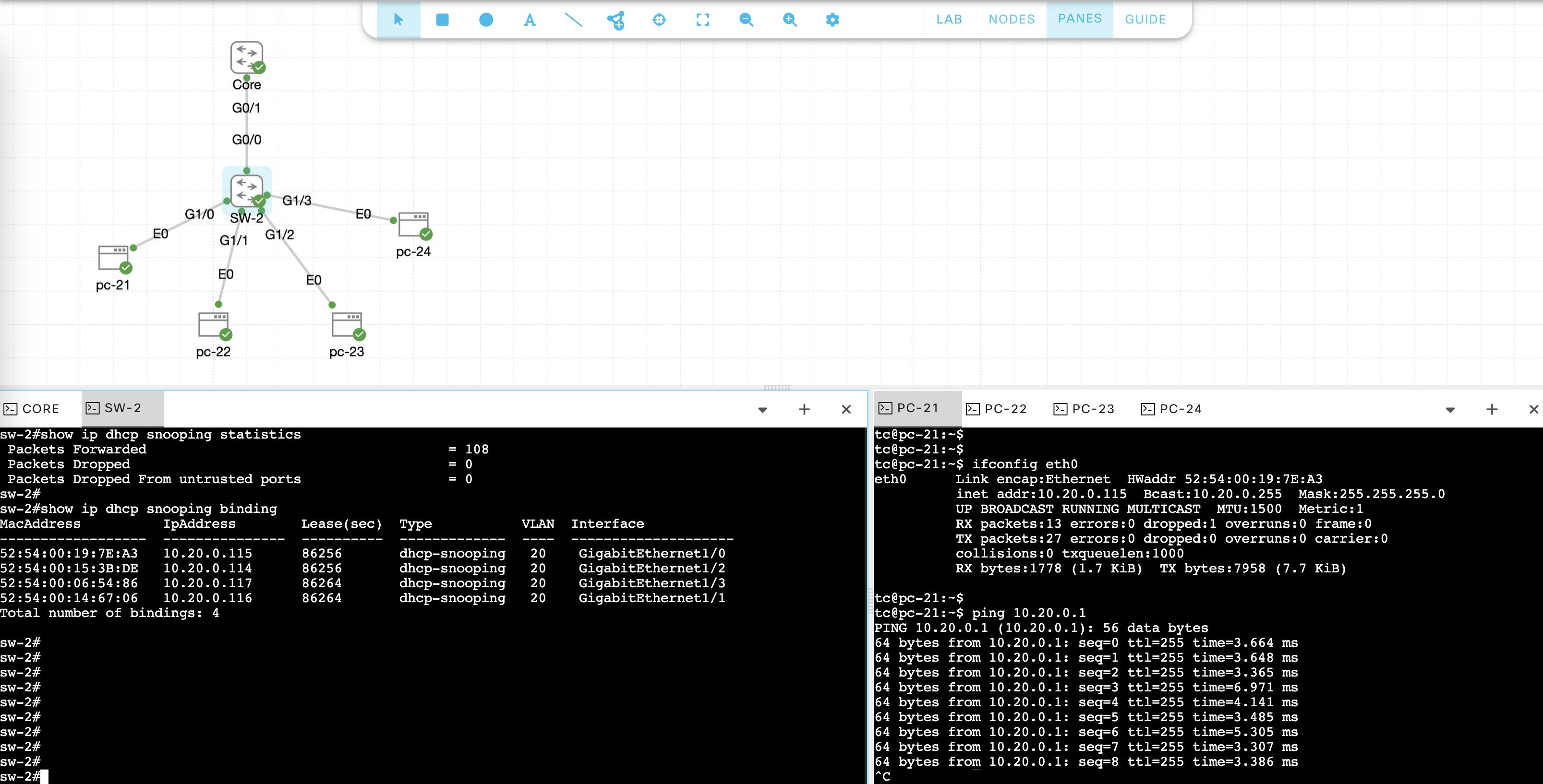The height and width of the screenshot is (784, 1543).
Task: Add a new tab in left pane
Action: click(805, 409)
